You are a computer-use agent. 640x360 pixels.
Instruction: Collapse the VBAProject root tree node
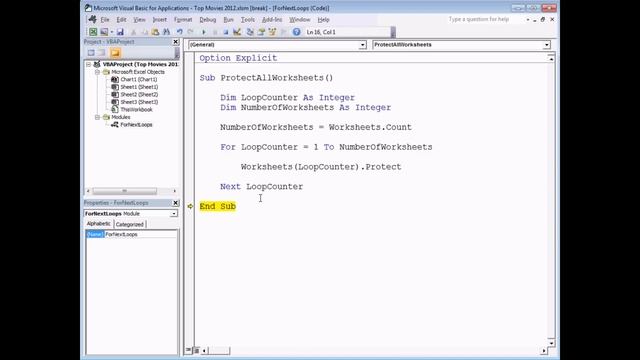click(89, 64)
